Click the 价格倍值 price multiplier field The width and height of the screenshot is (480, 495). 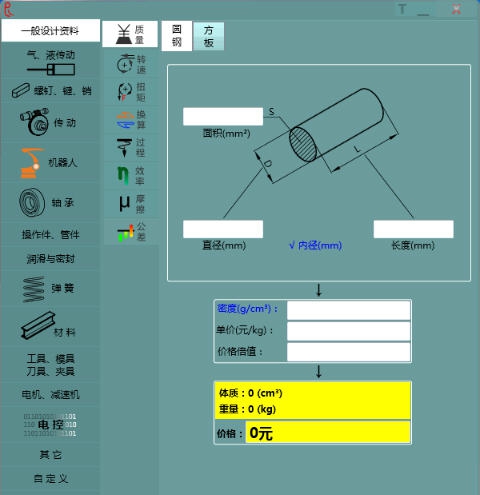(x=349, y=352)
